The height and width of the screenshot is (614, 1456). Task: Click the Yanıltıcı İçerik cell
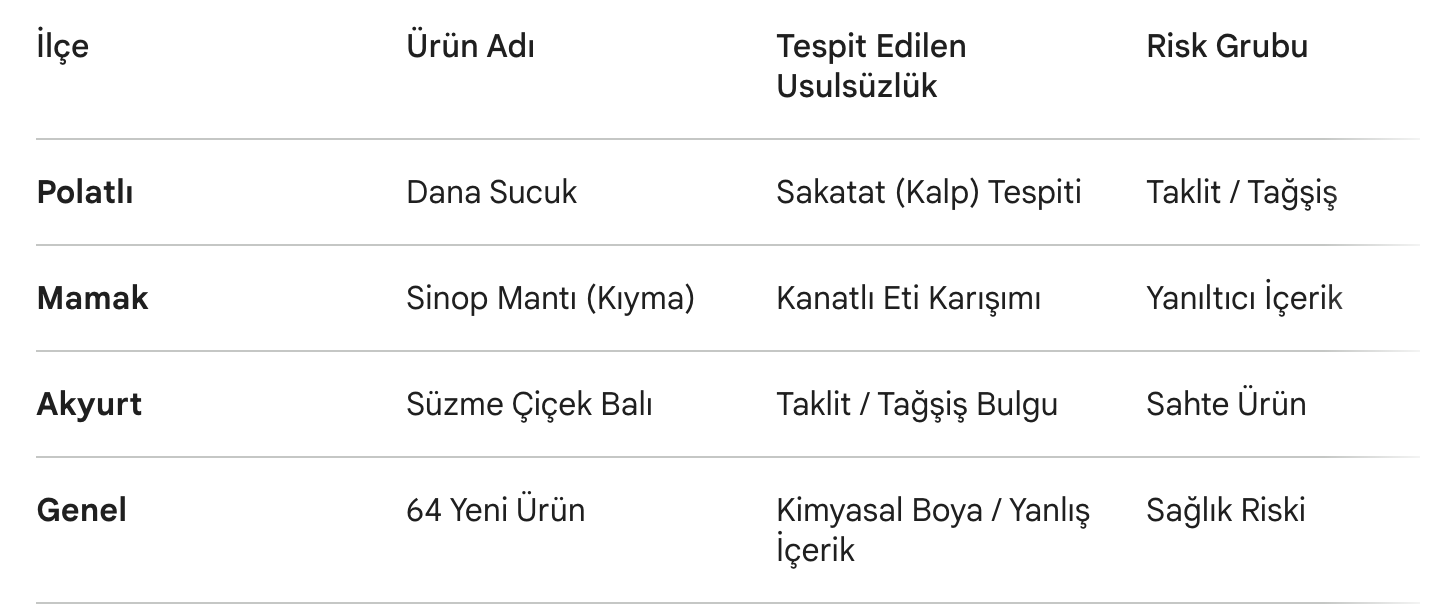pos(1244,298)
